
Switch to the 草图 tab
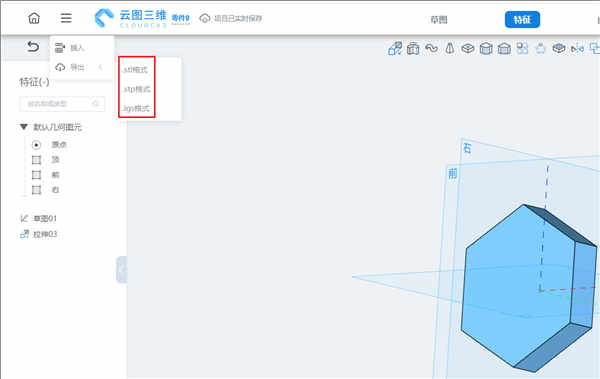tap(439, 20)
